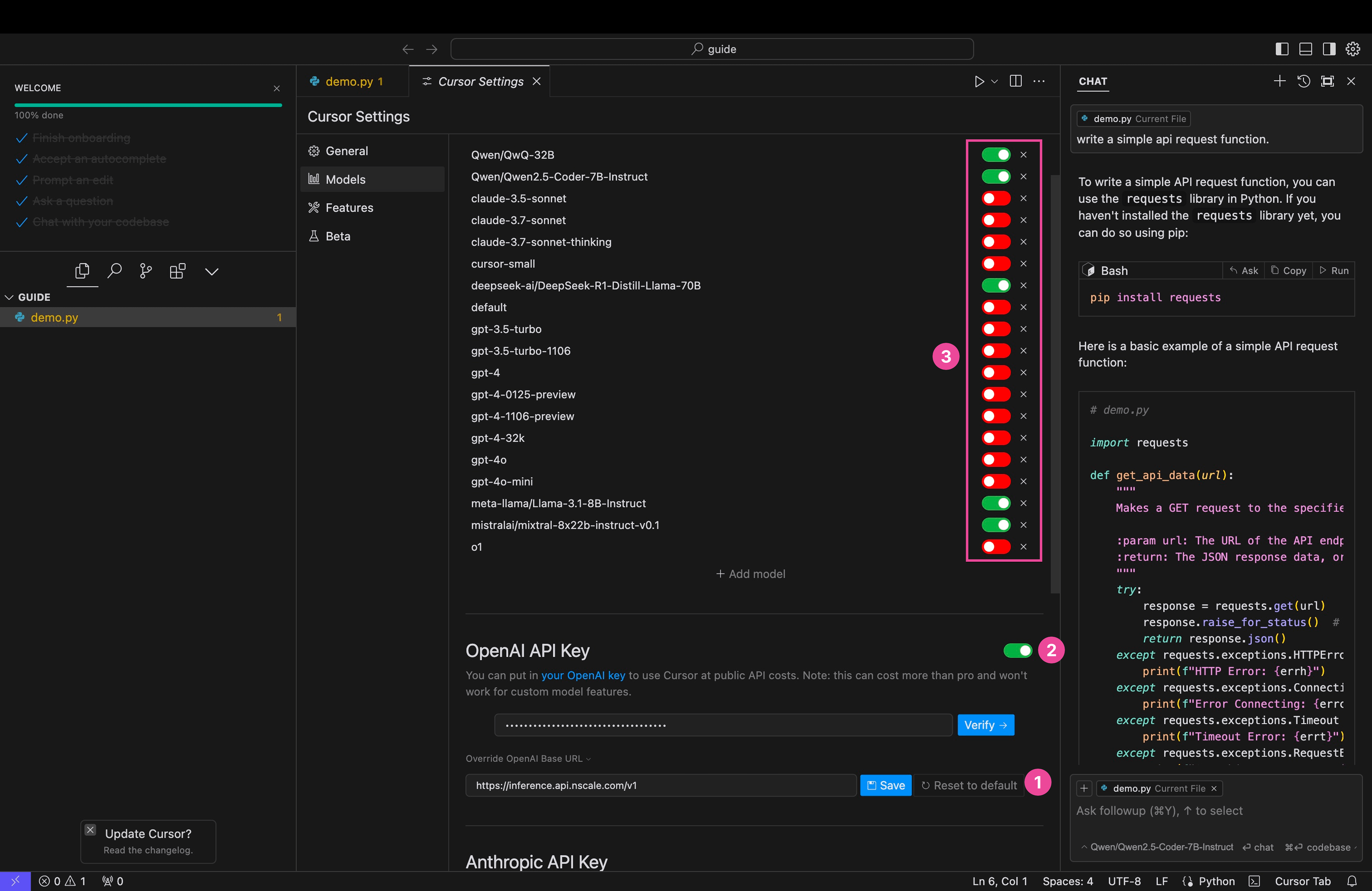Remove the Qwen/QwQ-32B model
1372x891 pixels.
1023,155
